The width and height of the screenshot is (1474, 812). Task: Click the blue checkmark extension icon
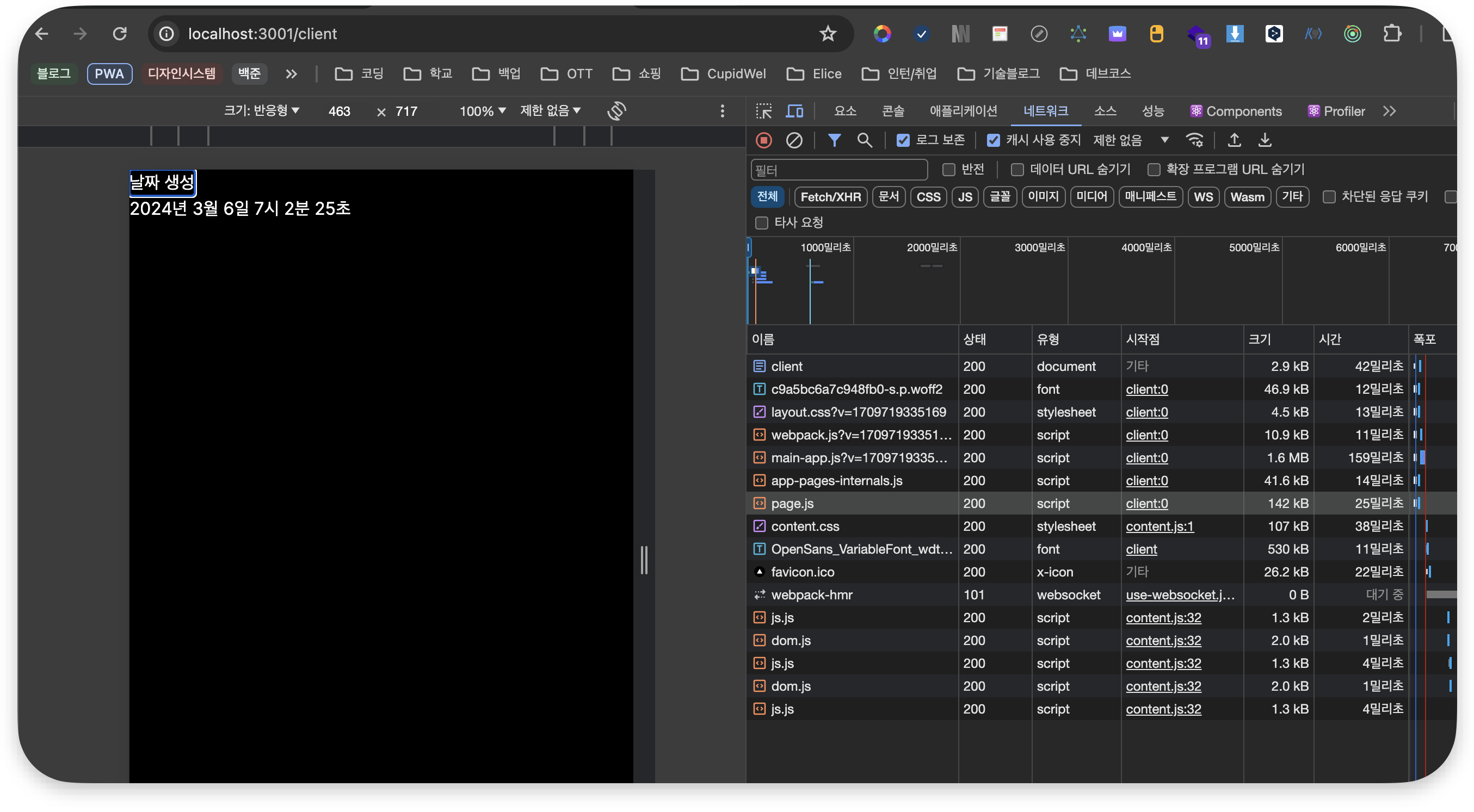(x=921, y=34)
